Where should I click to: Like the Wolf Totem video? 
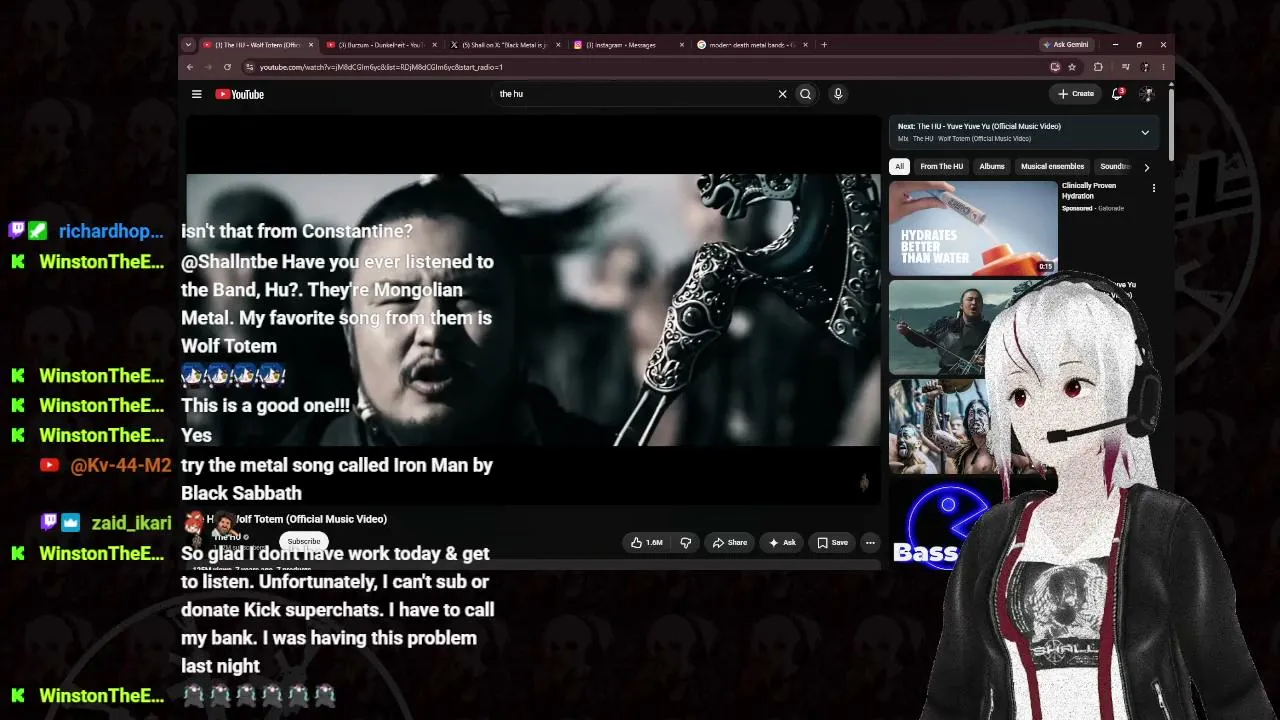647,543
